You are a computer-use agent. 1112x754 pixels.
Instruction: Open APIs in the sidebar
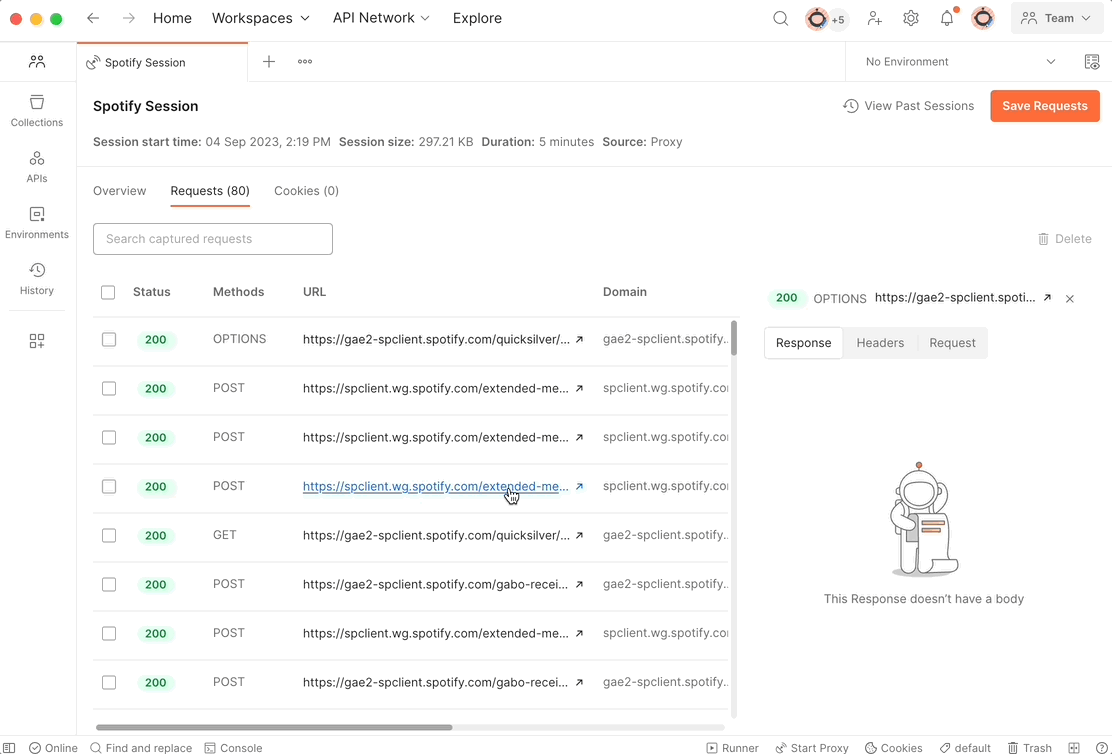[x=37, y=167]
